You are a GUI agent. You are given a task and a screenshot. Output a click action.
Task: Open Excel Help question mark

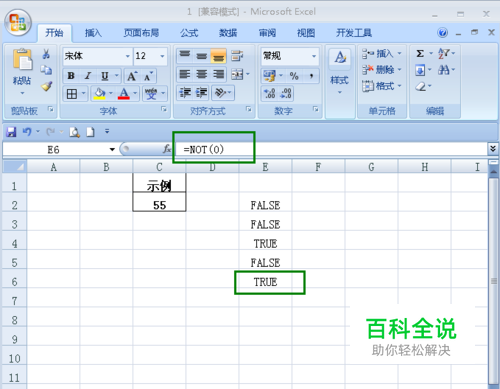tap(443, 33)
